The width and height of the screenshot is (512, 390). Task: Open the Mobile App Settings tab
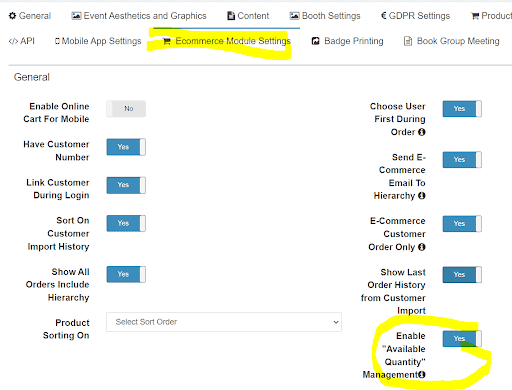pyautogui.click(x=98, y=41)
